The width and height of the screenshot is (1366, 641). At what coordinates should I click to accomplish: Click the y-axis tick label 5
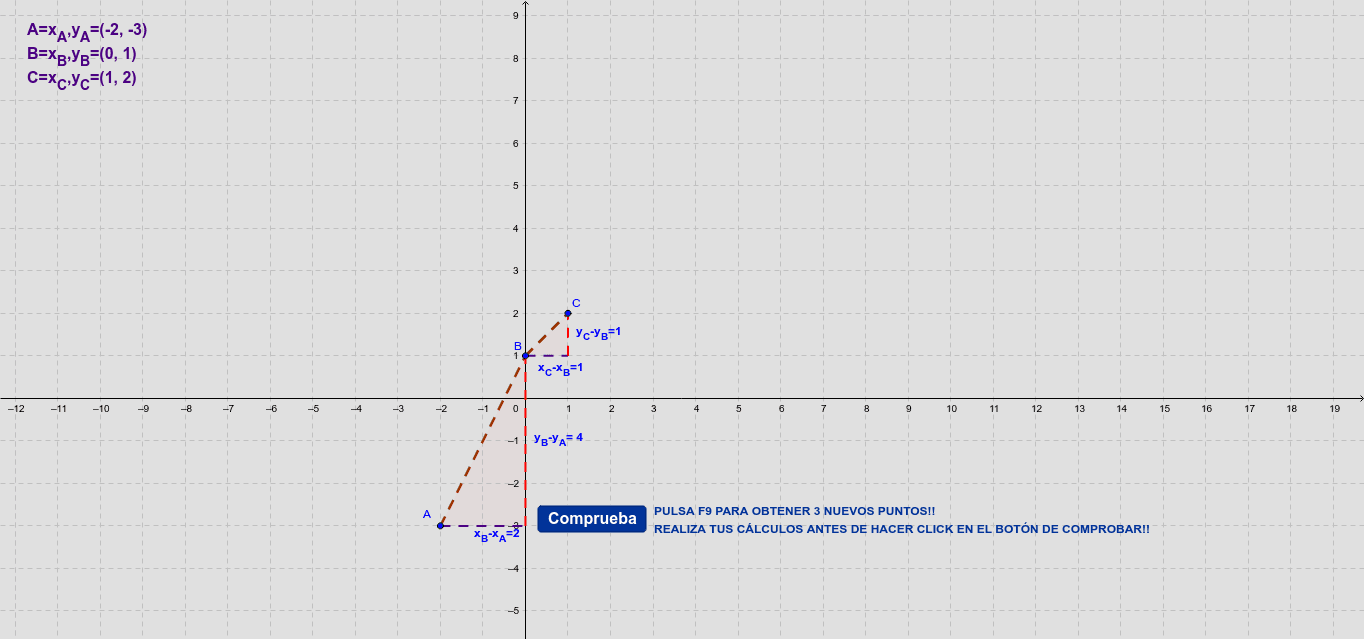click(x=515, y=186)
